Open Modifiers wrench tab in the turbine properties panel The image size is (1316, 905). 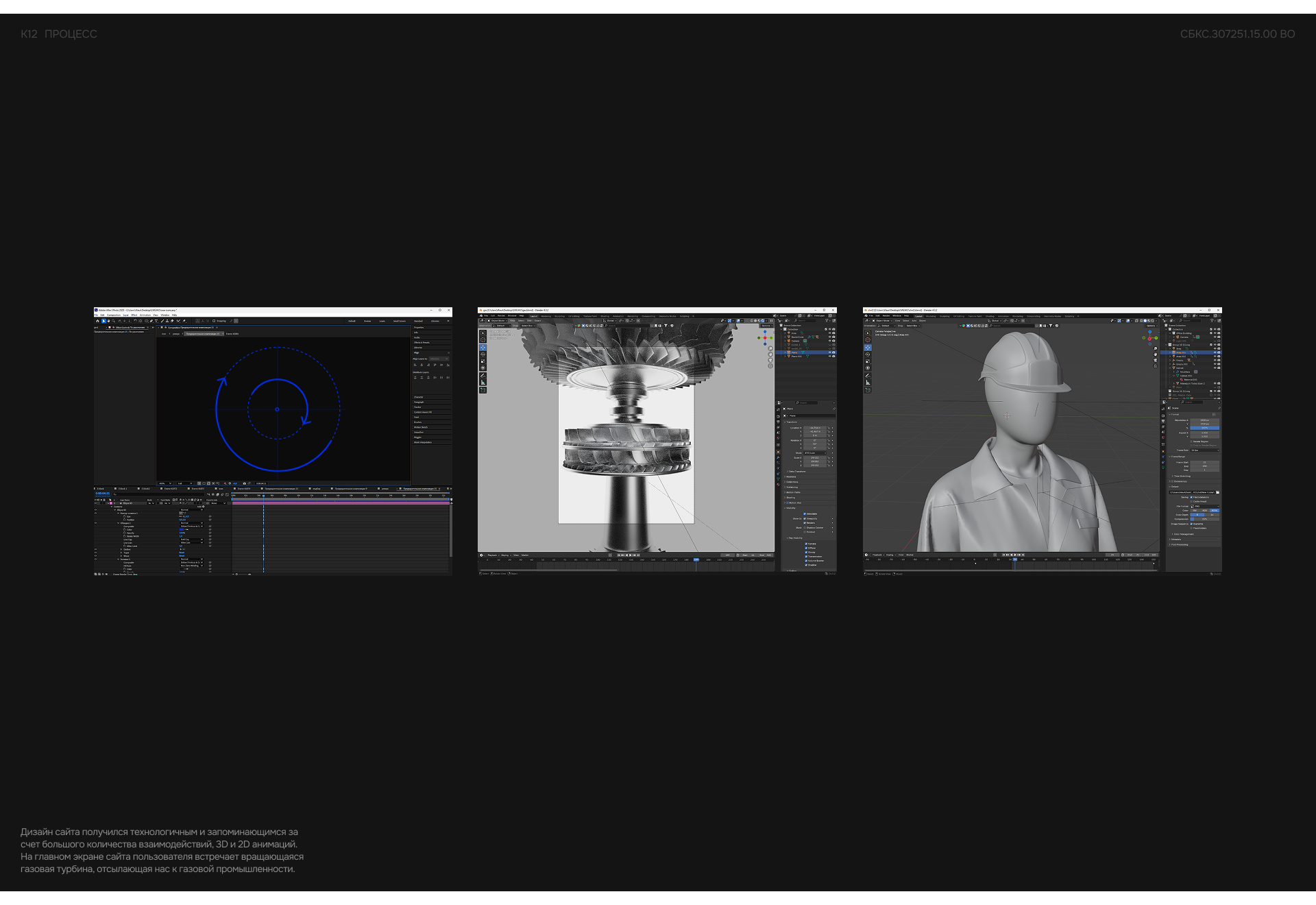tap(778, 457)
